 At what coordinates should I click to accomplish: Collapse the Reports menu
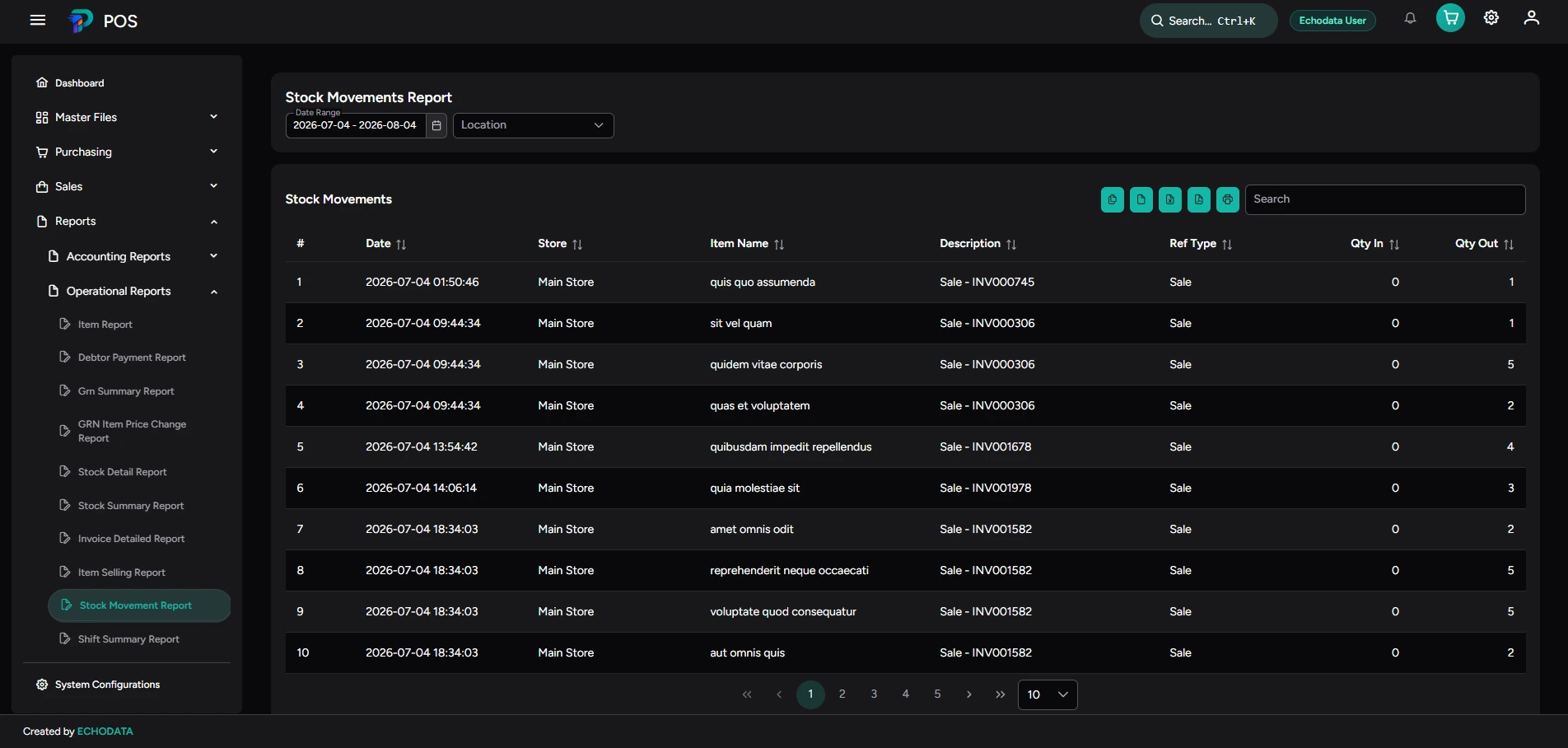[127, 222]
